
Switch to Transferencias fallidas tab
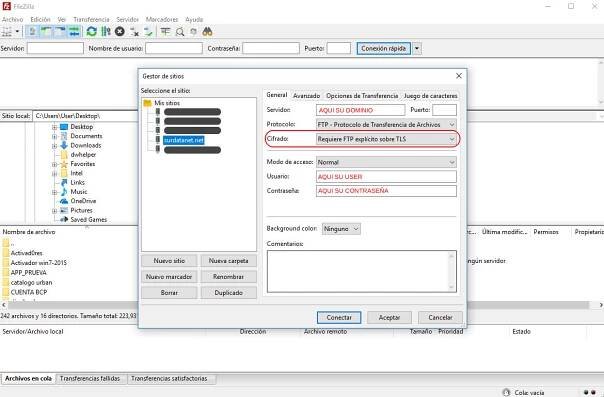pos(90,379)
